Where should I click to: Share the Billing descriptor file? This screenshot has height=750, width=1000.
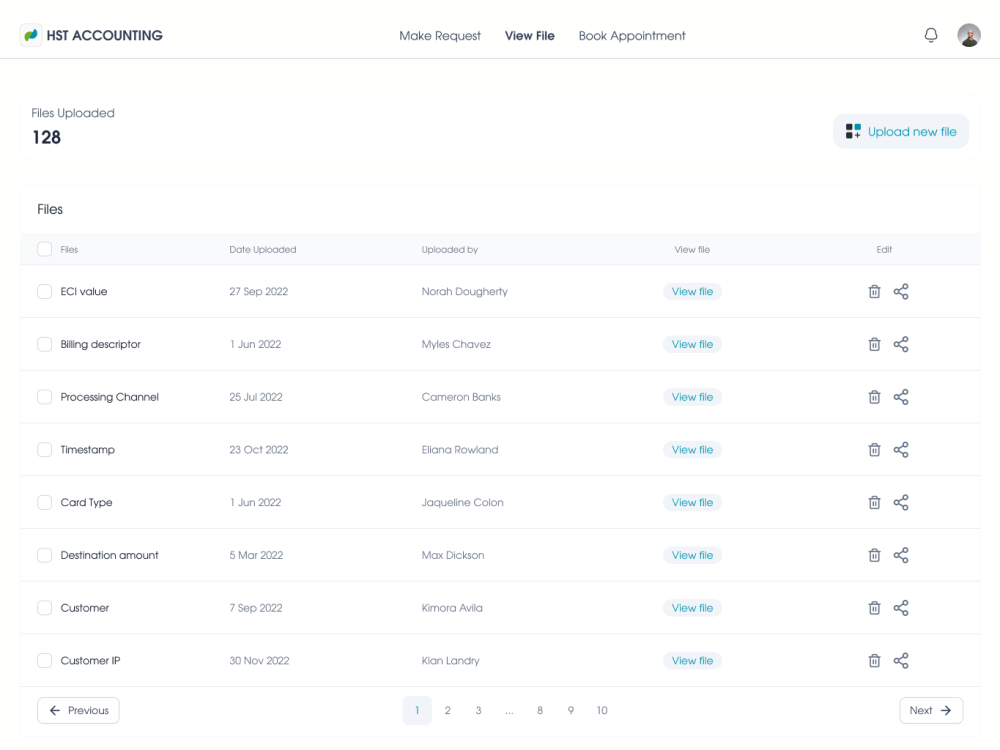click(x=901, y=344)
